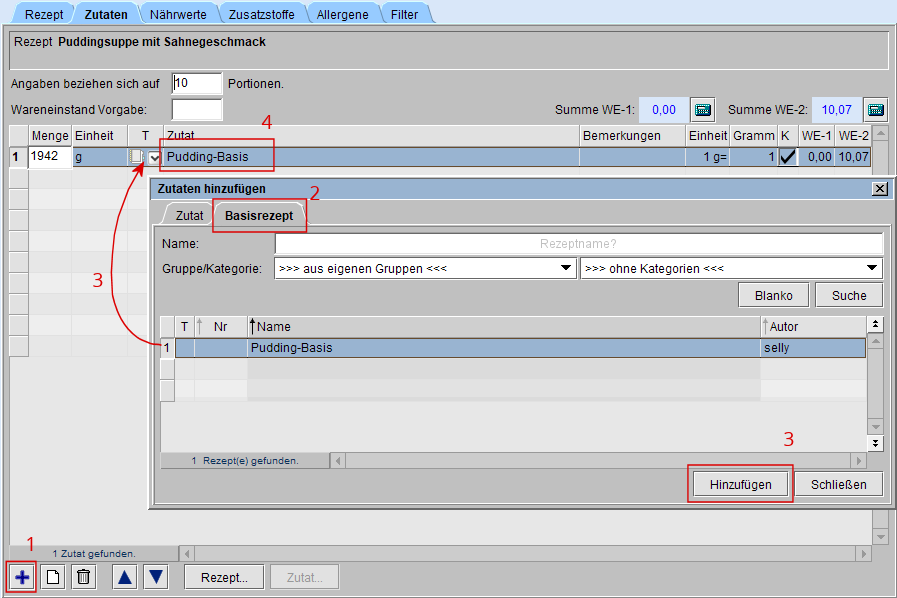Click the Summe WE-2 value 10,07

coord(836,109)
